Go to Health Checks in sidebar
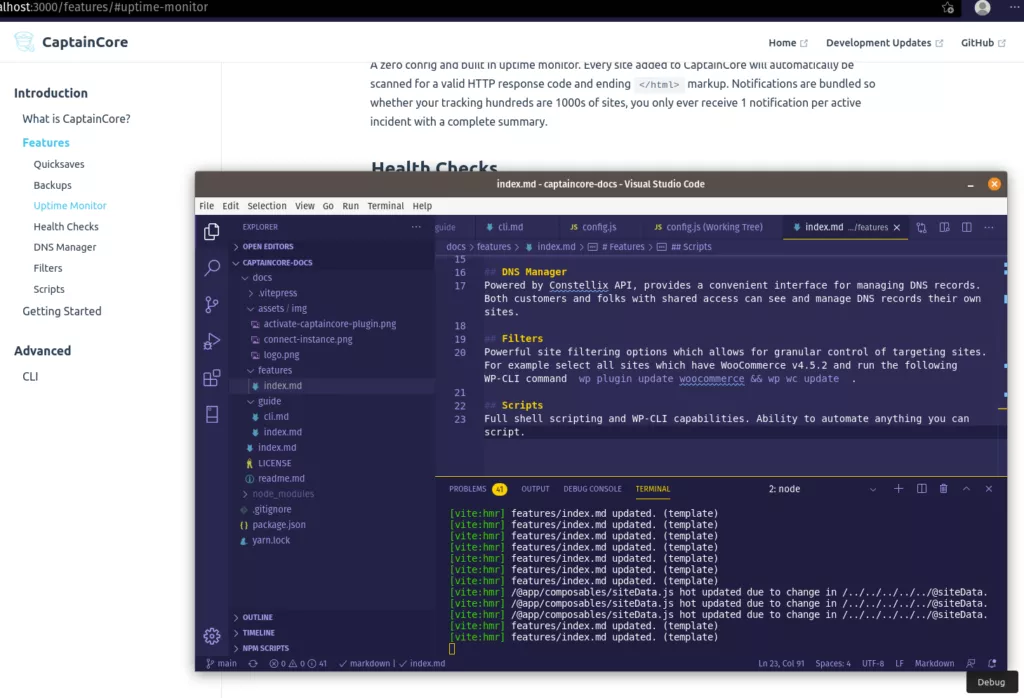The height and width of the screenshot is (698, 1024). 66,227
